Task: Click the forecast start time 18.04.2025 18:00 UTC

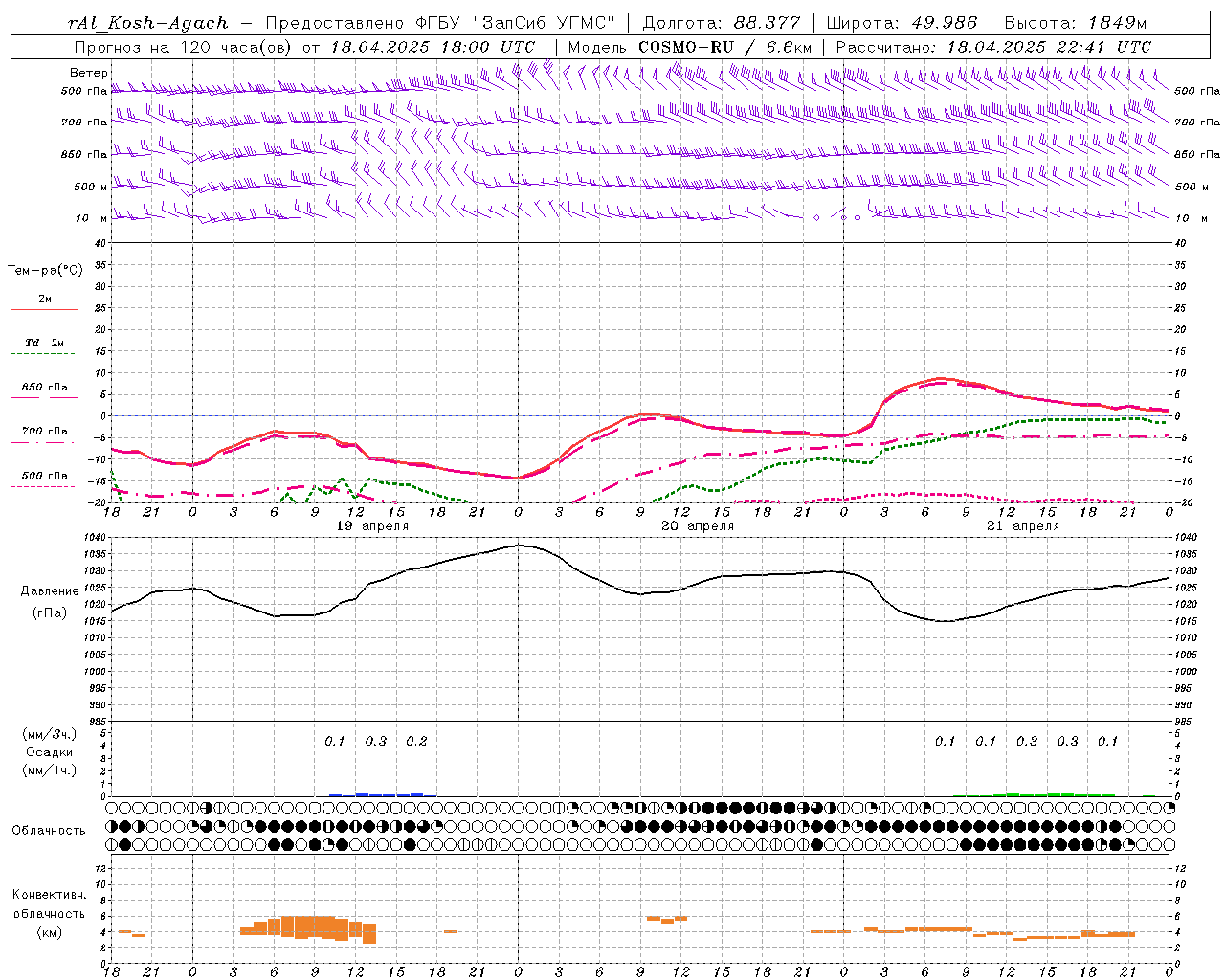Action: [x=433, y=47]
